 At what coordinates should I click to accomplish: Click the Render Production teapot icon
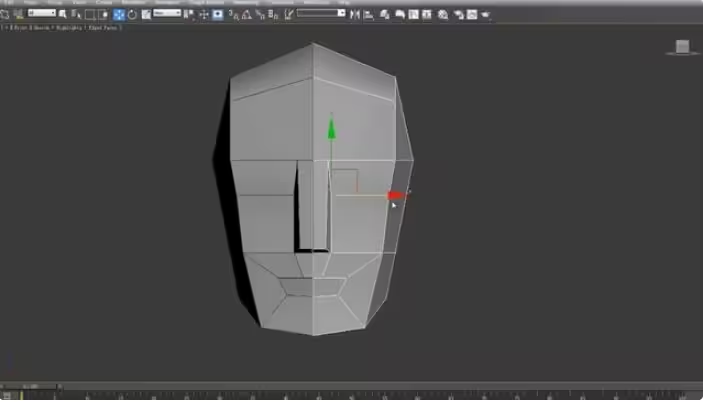(487, 14)
